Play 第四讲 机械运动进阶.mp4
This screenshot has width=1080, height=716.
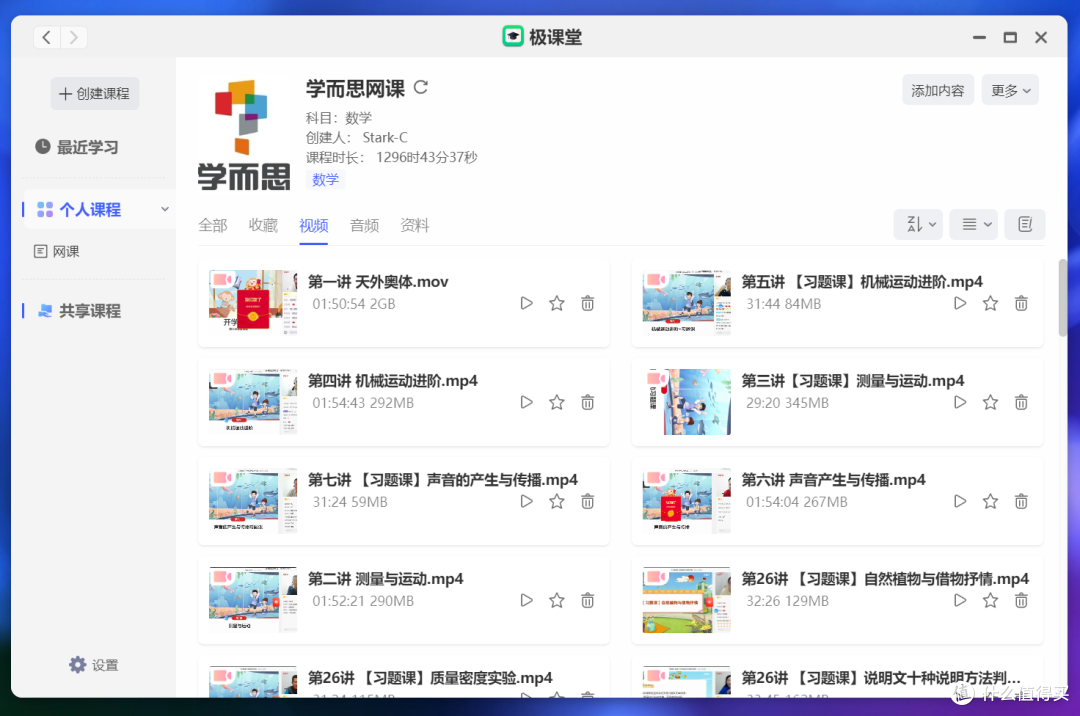tap(526, 402)
